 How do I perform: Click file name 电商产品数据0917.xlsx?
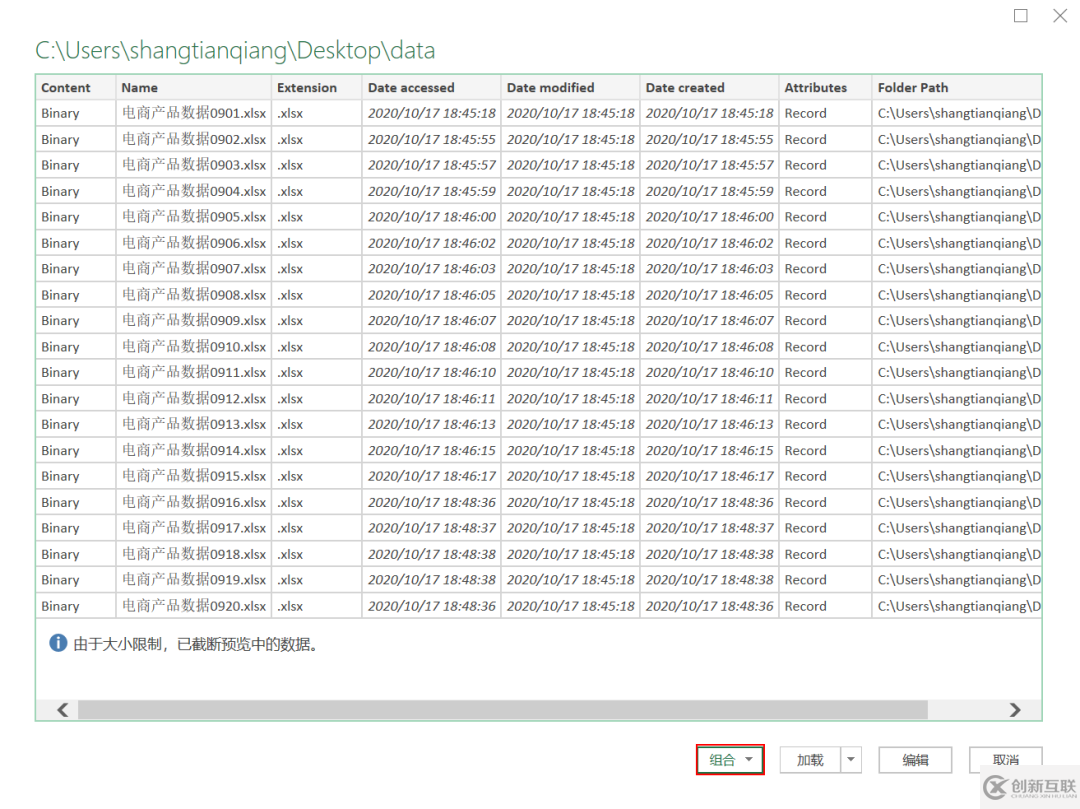click(x=194, y=528)
